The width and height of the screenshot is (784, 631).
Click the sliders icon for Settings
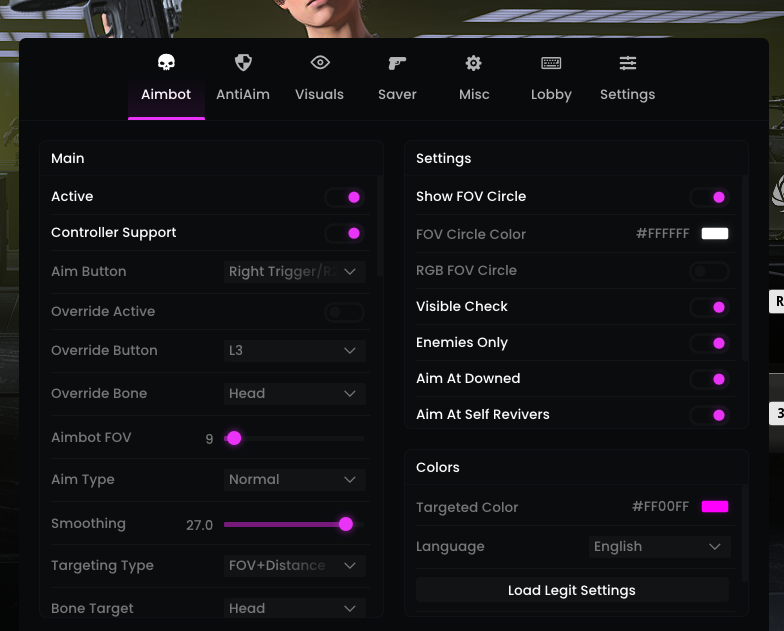628,63
